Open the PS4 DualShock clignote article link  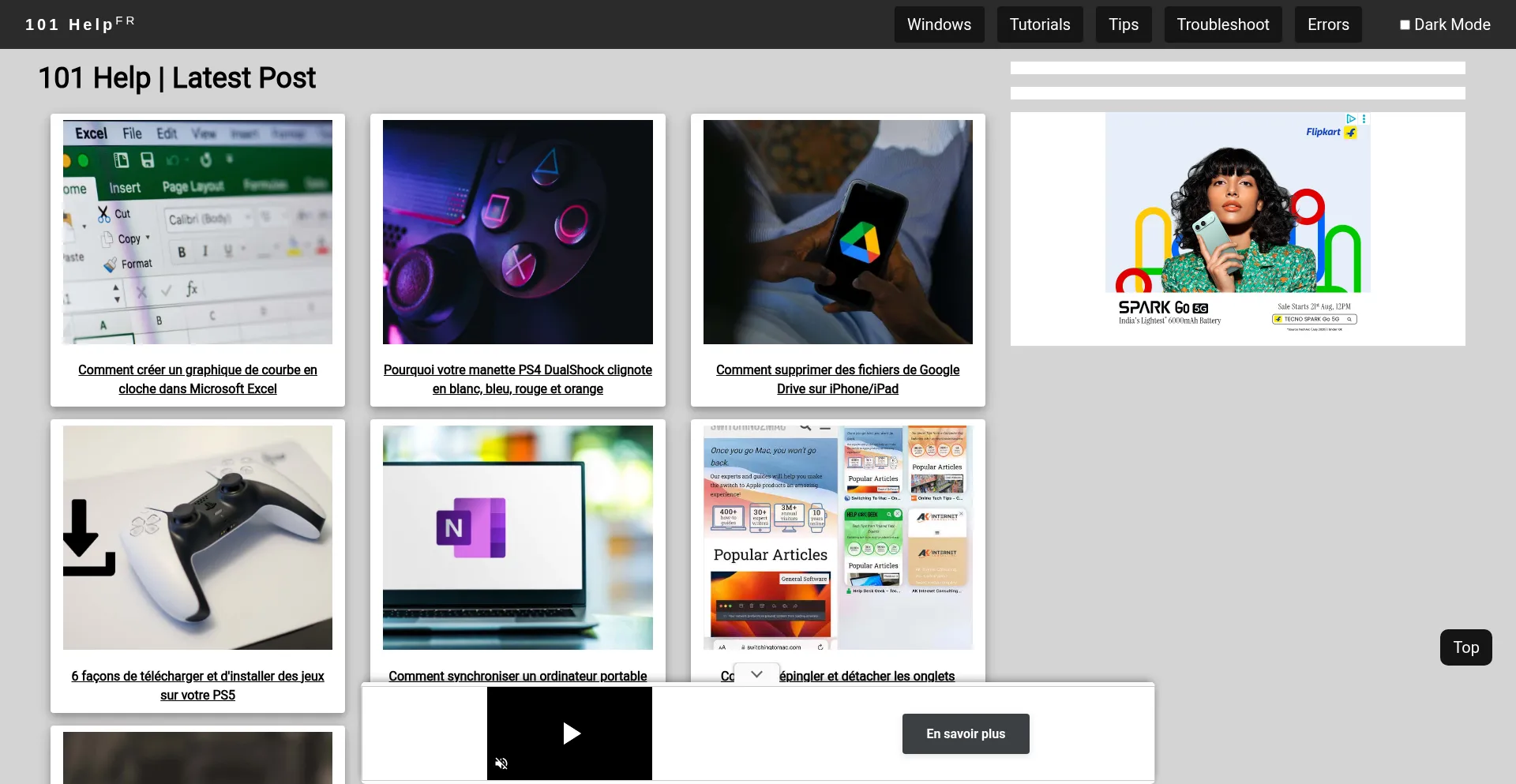coord(518,379)
